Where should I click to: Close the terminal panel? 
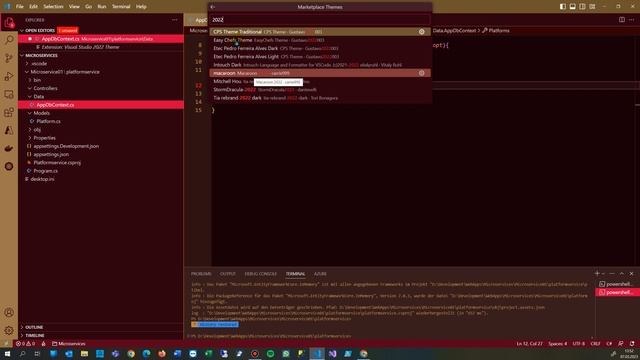coord(631,273)
